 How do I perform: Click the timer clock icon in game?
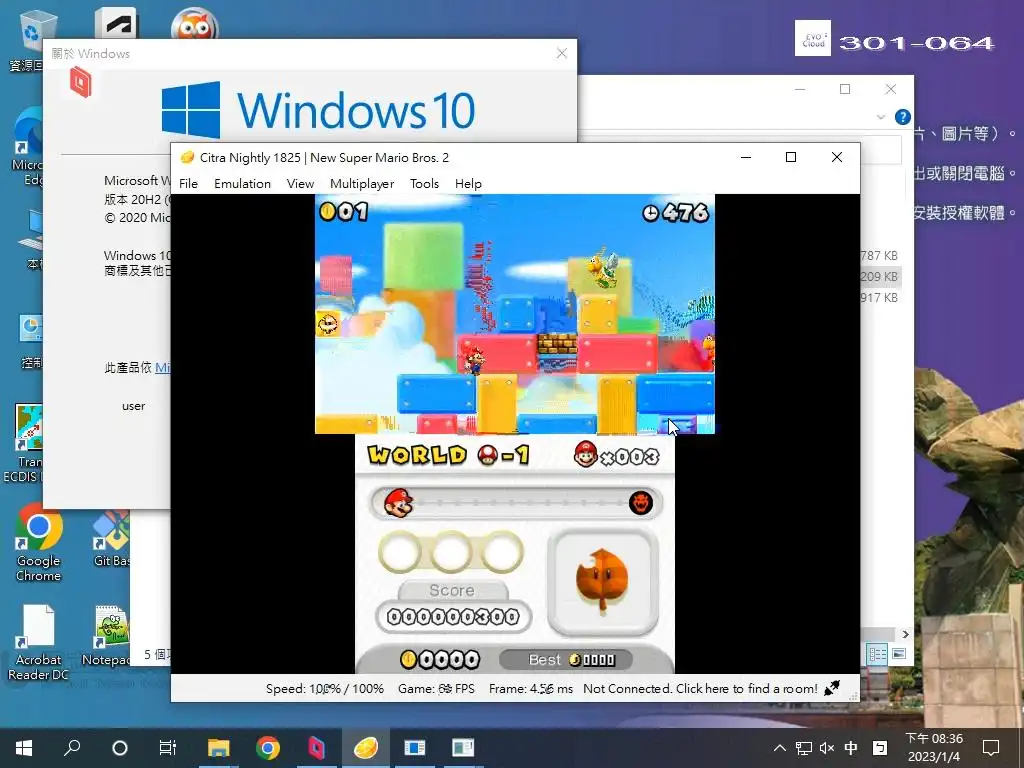pyautogui.click(x=651, y=213)
